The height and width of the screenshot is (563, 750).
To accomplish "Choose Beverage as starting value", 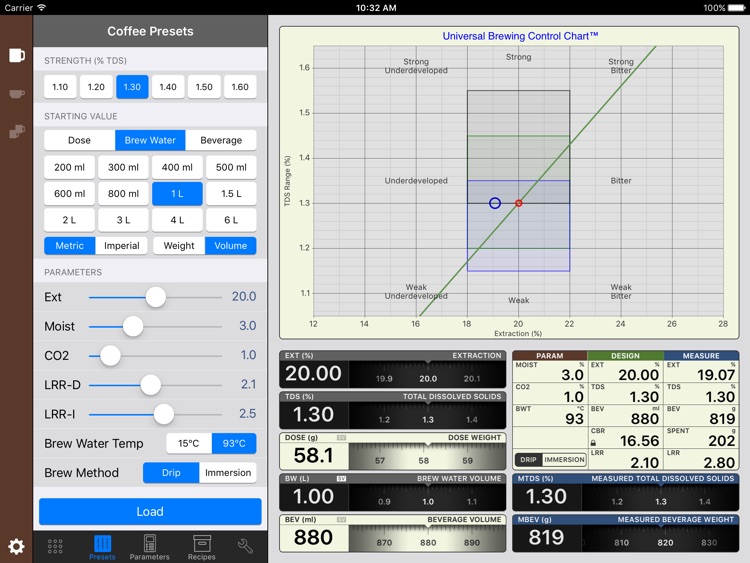I will pos(221,140).
